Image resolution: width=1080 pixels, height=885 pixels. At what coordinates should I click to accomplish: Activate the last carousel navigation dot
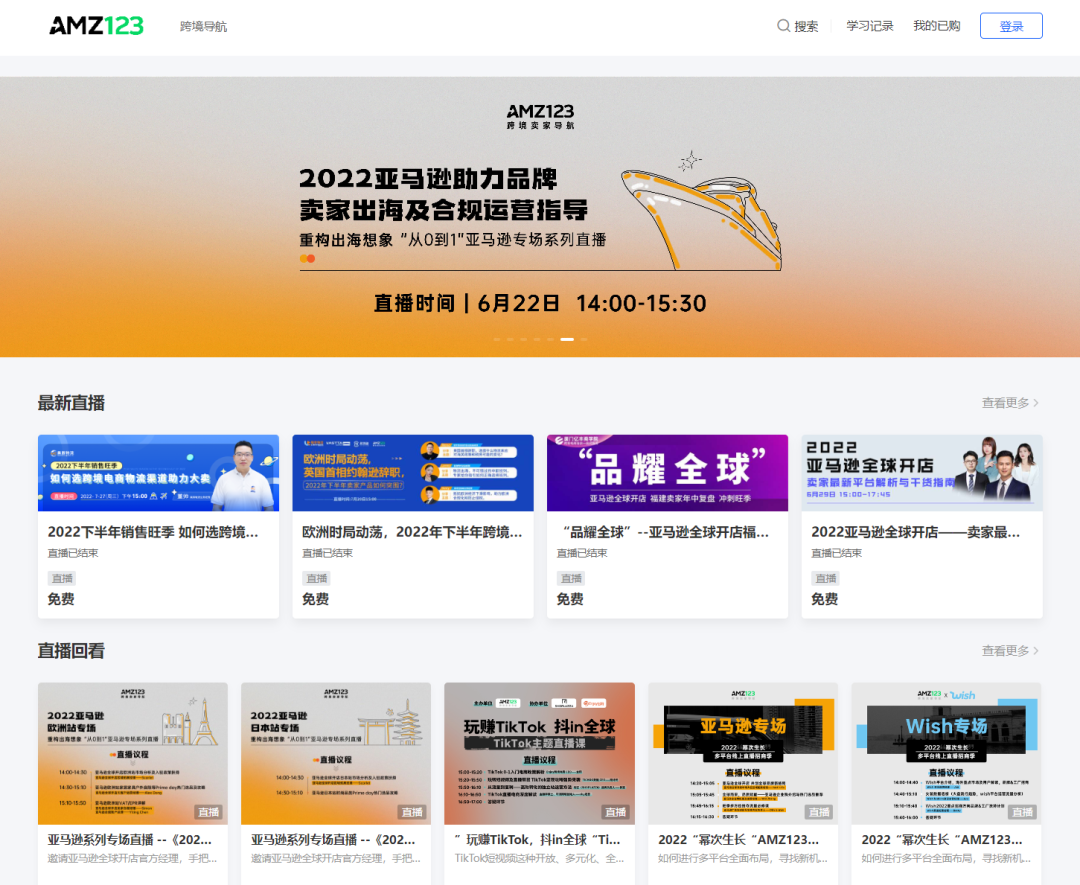click(584, 339)
